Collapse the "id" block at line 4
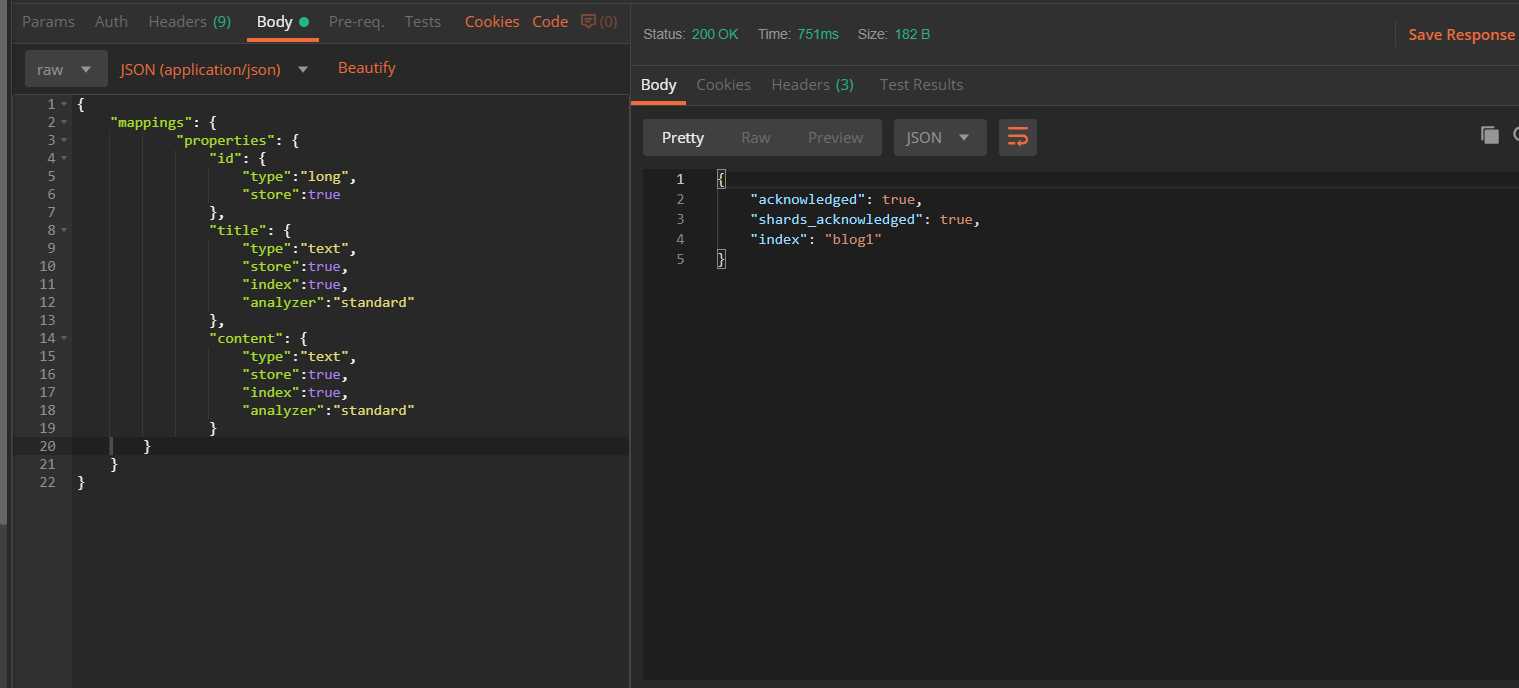This screenshot has height=688, width=1519. [64, 158]
